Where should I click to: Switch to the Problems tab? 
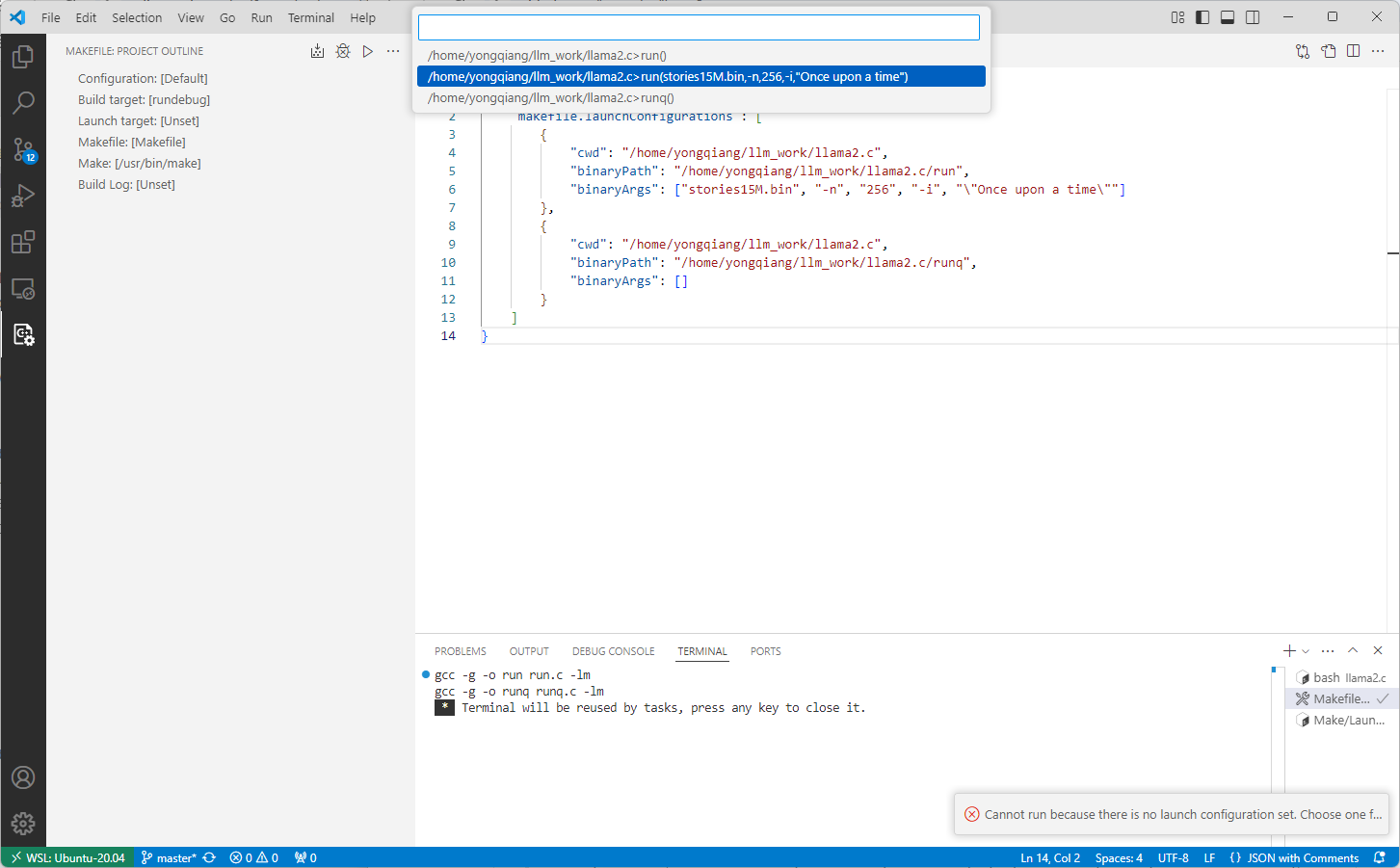click(x=461, y=651)
